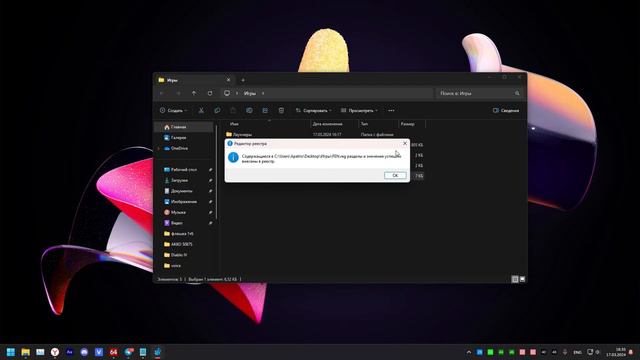
Task: Click the Delete trash icon in toolbar
Action: coord(281,110)
